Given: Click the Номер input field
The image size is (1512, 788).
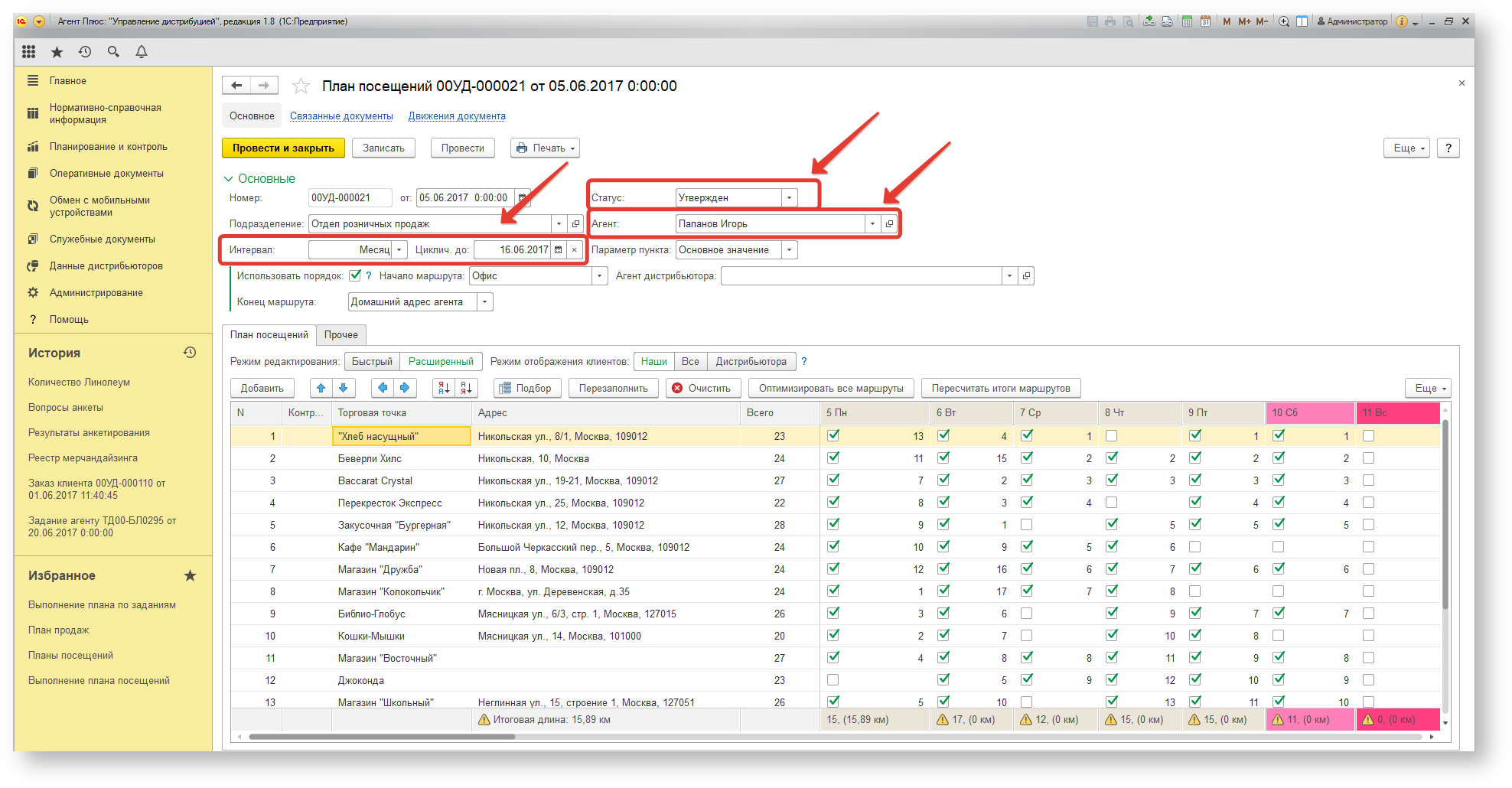Looking at the screenshot, I should point(350,197).
